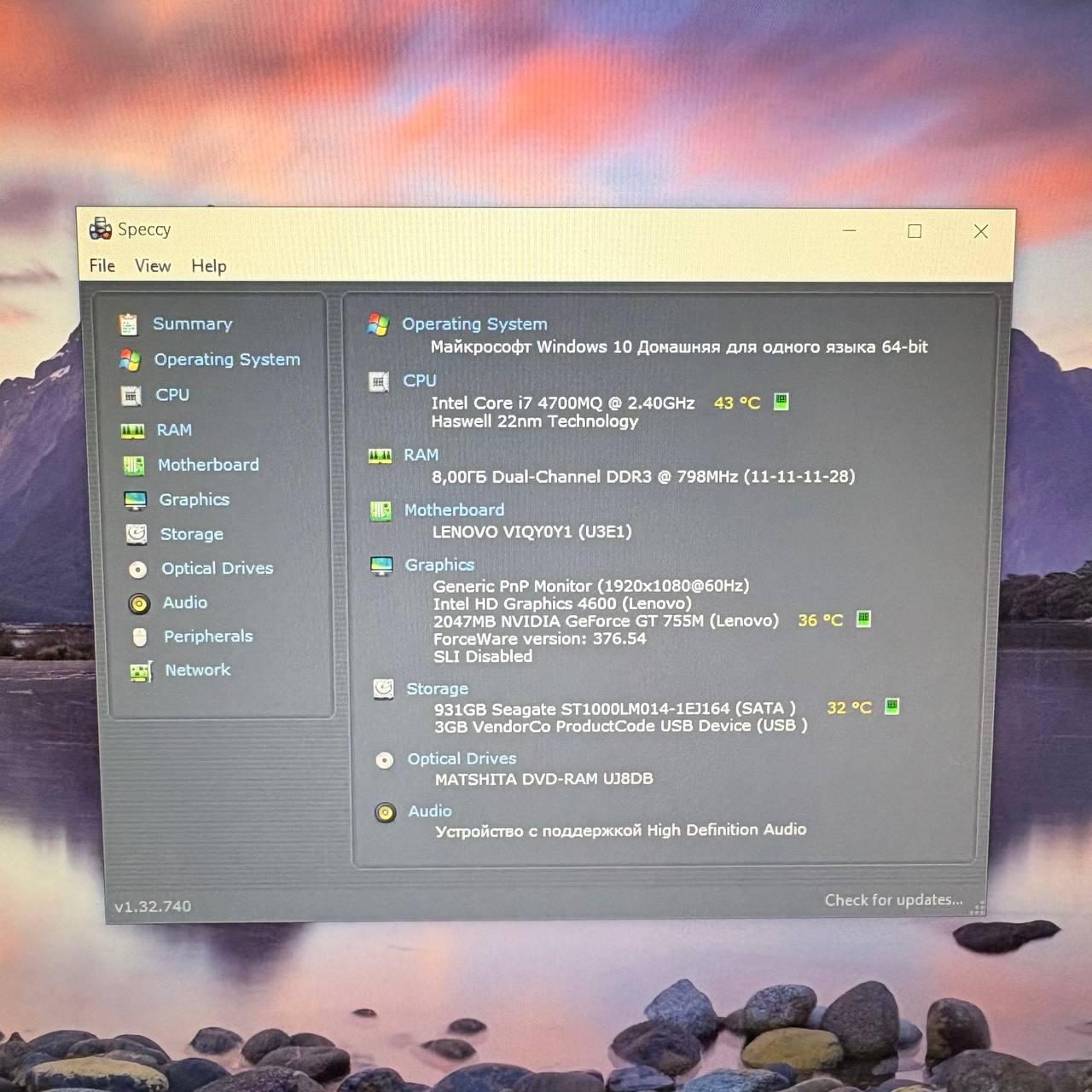
Task: Switch to the Peripherals section
Action: (x=208, y=636)
